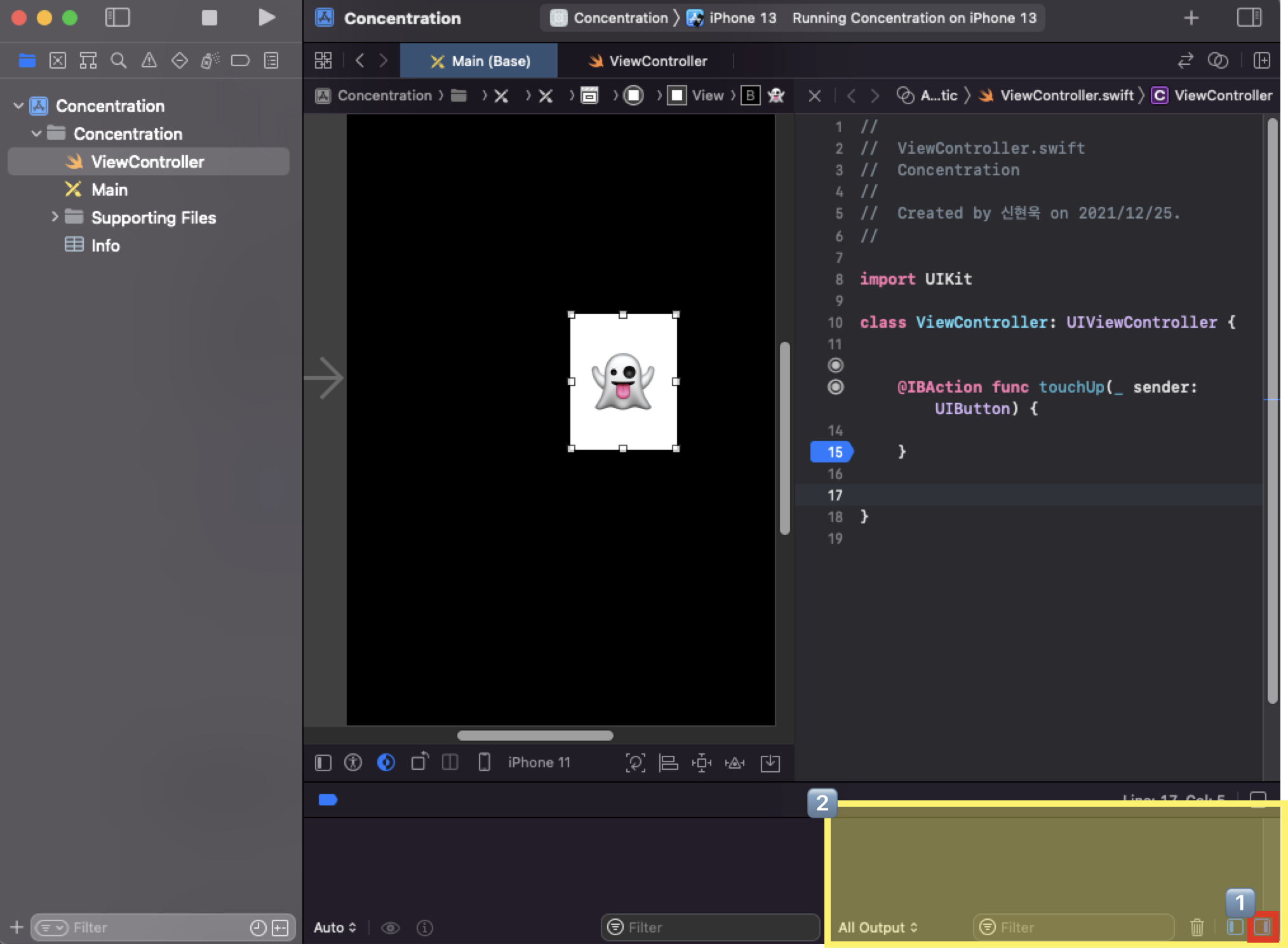Click the Run play button
The height and width of the screenshot is (949, 1288).
[267, 18]
